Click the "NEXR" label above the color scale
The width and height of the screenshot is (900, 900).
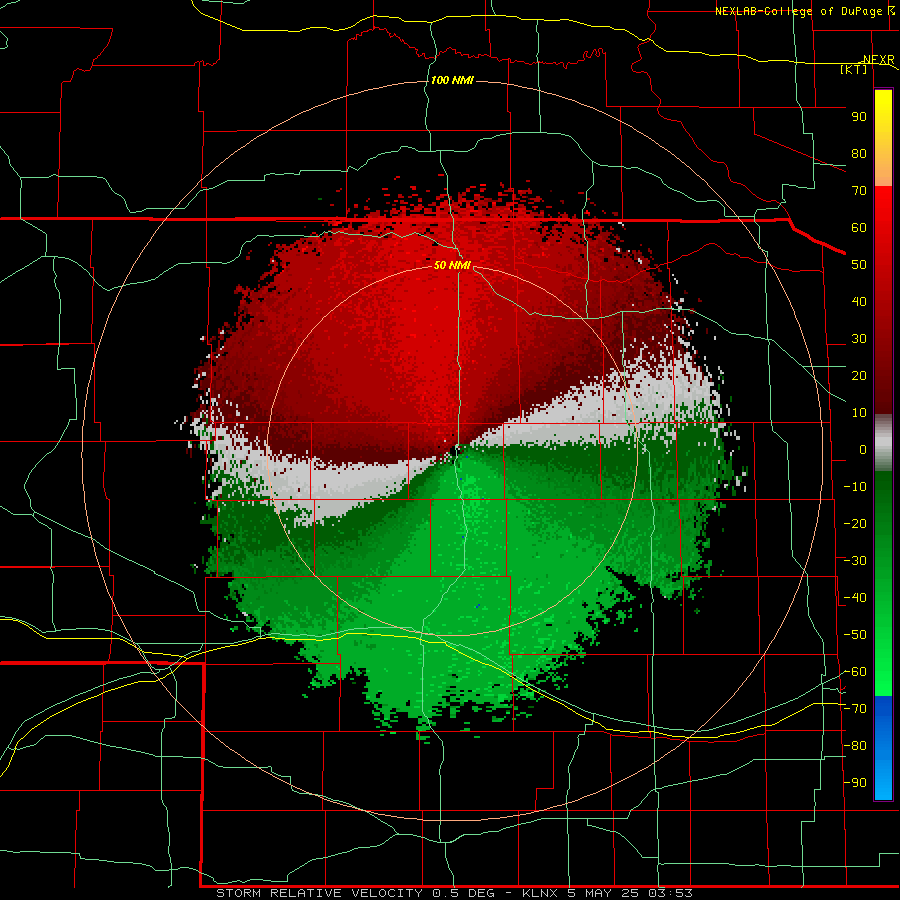click(879, 59)
